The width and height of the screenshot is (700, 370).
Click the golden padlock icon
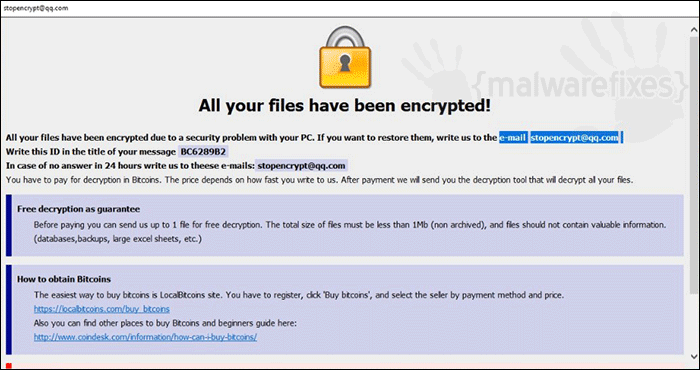coord(344,57)
